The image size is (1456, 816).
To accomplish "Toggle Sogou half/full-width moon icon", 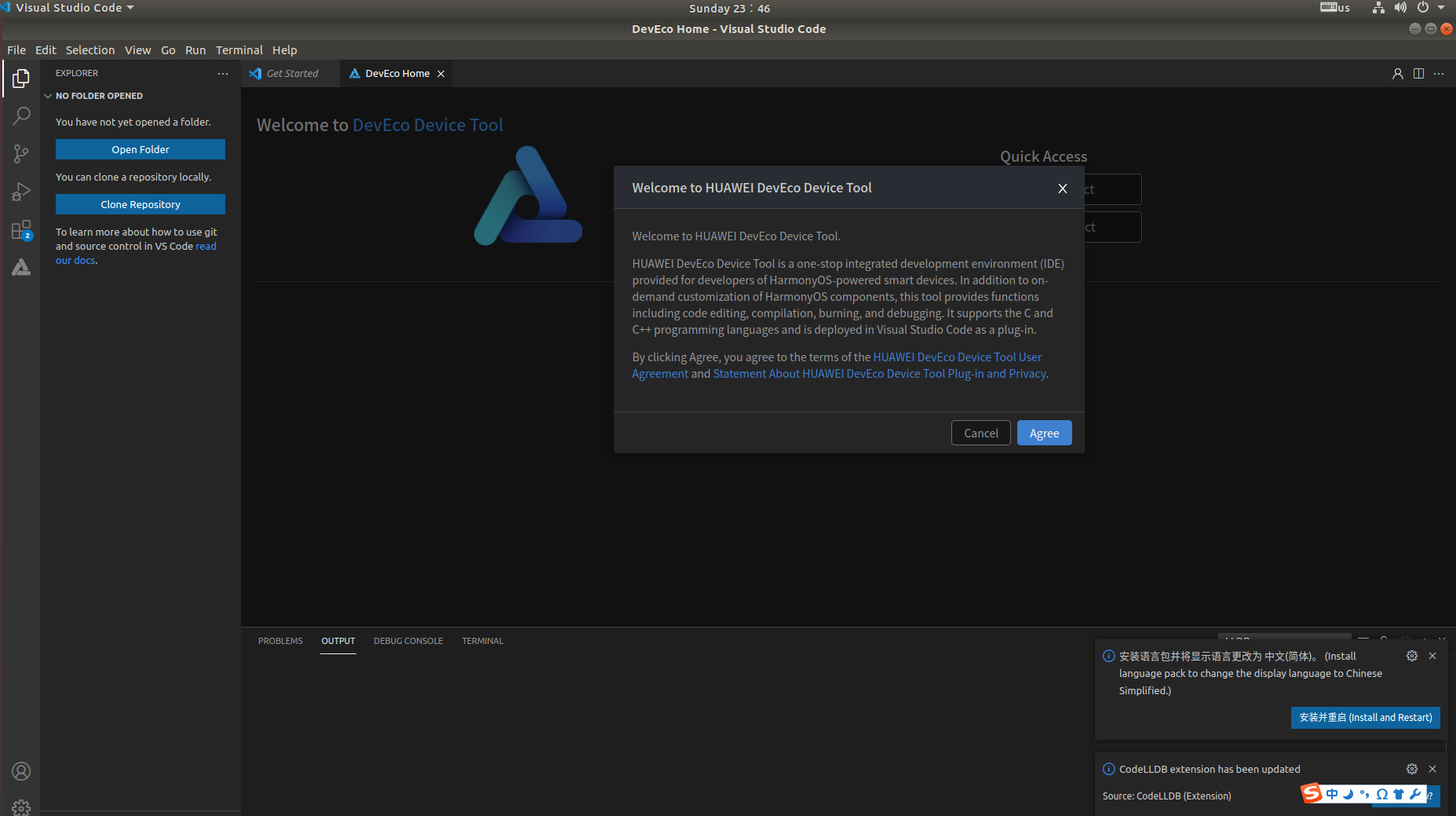I will coord(1348,794).
